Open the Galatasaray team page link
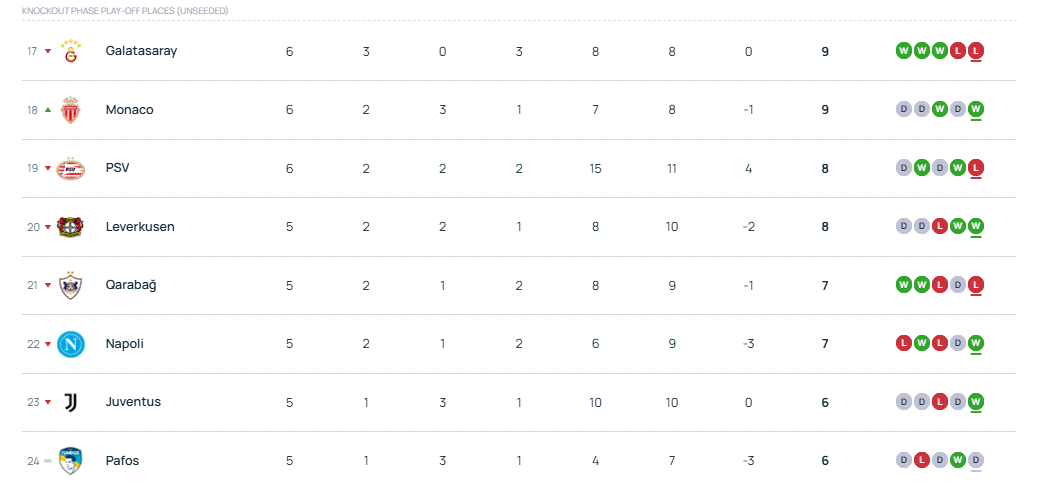The width and height of the screenshot is (1037, 491). [x=142, y=51]
